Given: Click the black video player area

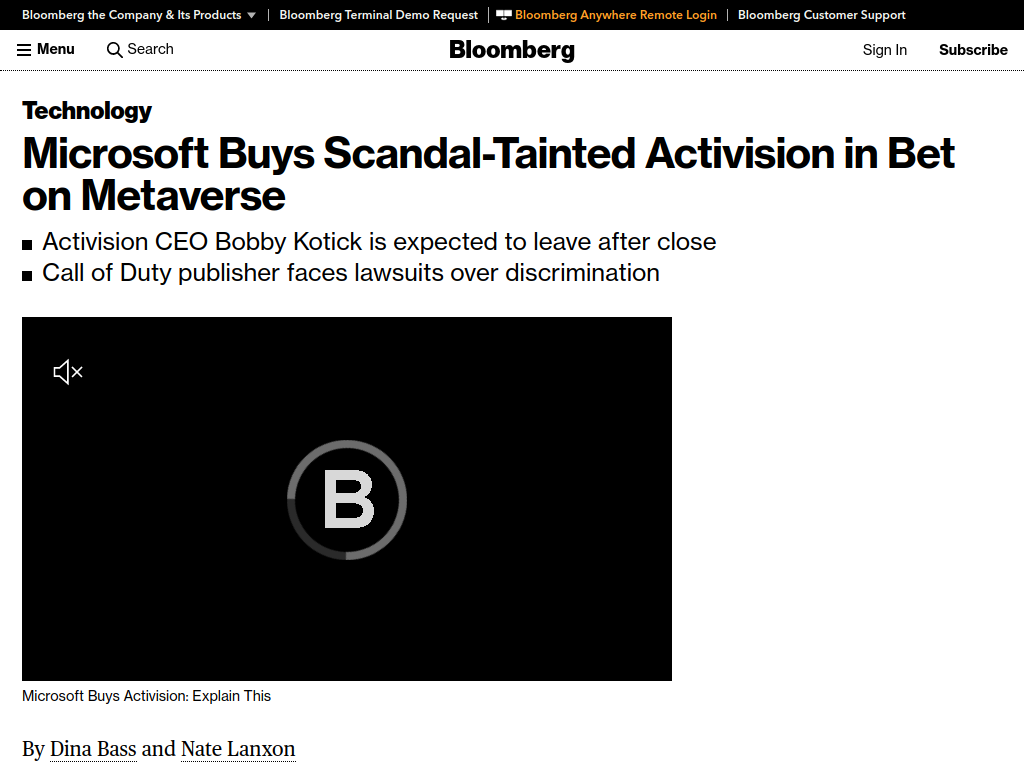Looking at the screenshot, I should [347, 499].
